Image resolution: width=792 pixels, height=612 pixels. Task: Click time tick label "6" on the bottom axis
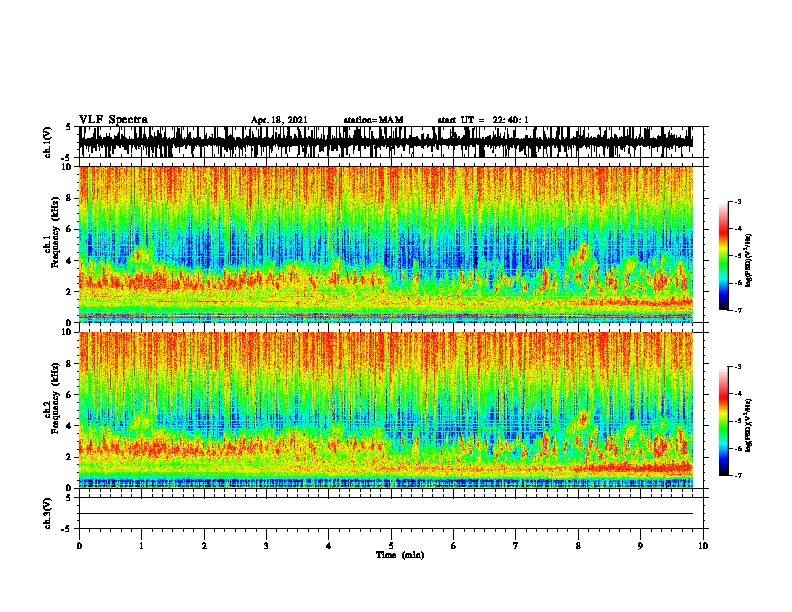tap(454, 545)
